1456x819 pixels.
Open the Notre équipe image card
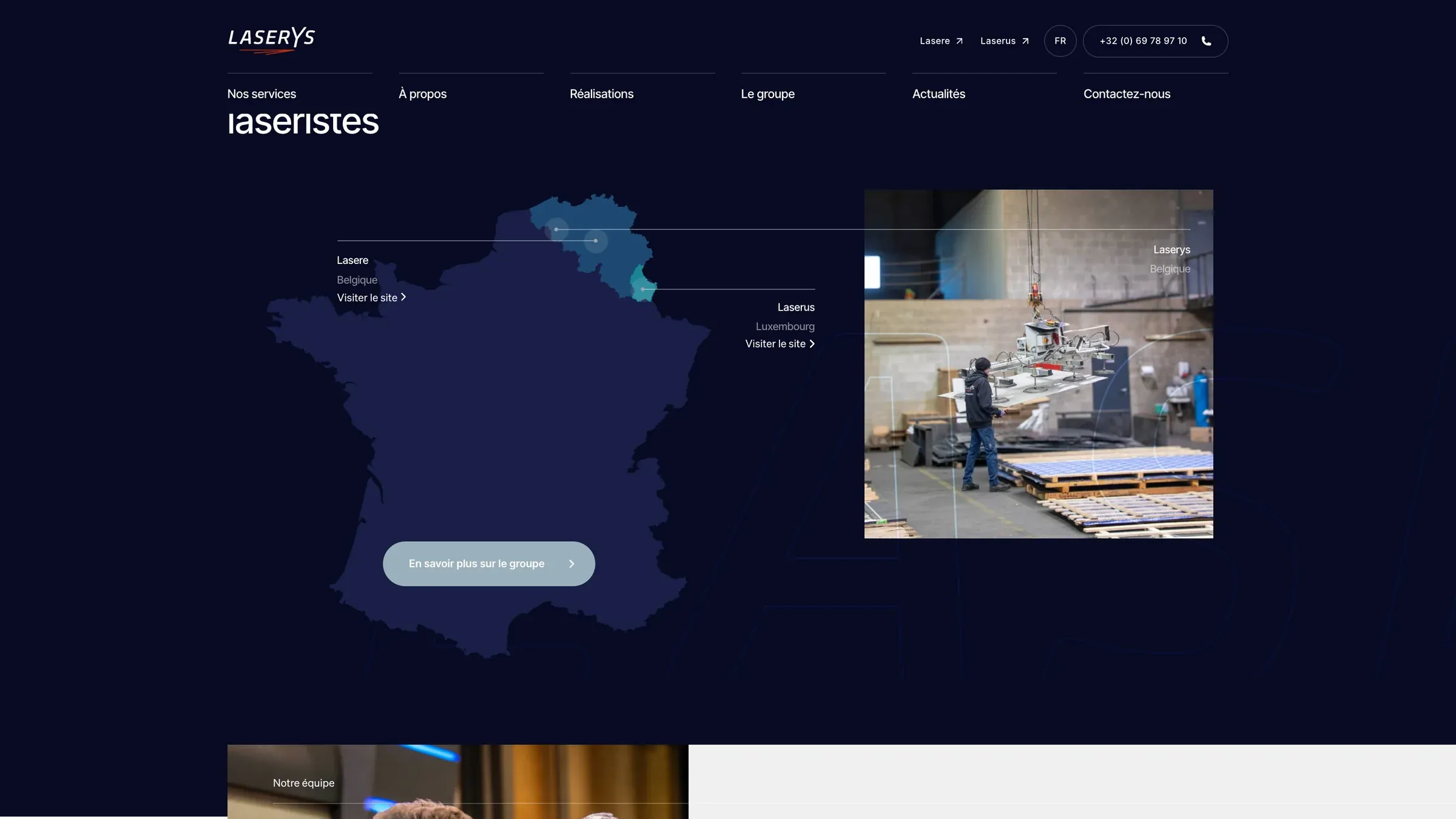(458, 781)
